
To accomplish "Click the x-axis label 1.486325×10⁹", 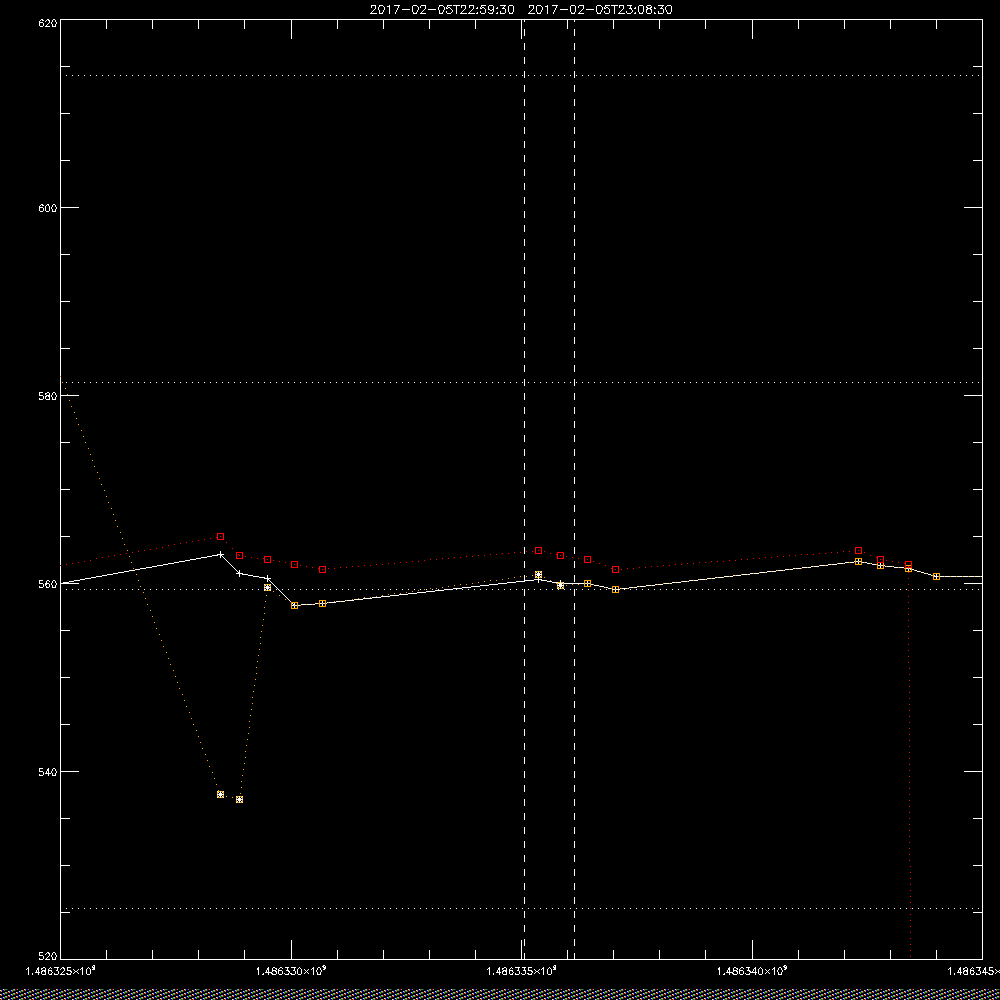I will [61, 971].
